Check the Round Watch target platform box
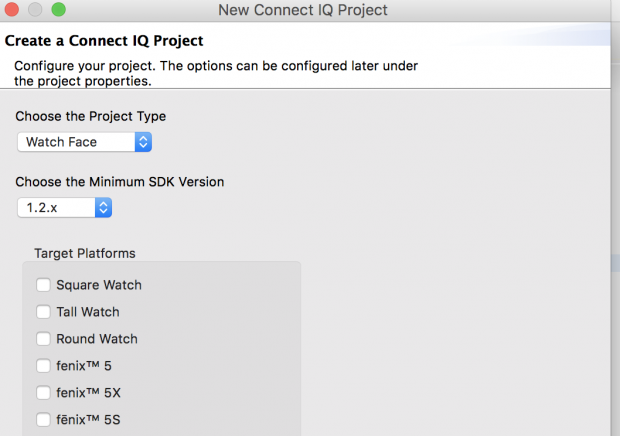Image resolution: width=620 pixels, height=436 pixels. click(x=43, y=338)
